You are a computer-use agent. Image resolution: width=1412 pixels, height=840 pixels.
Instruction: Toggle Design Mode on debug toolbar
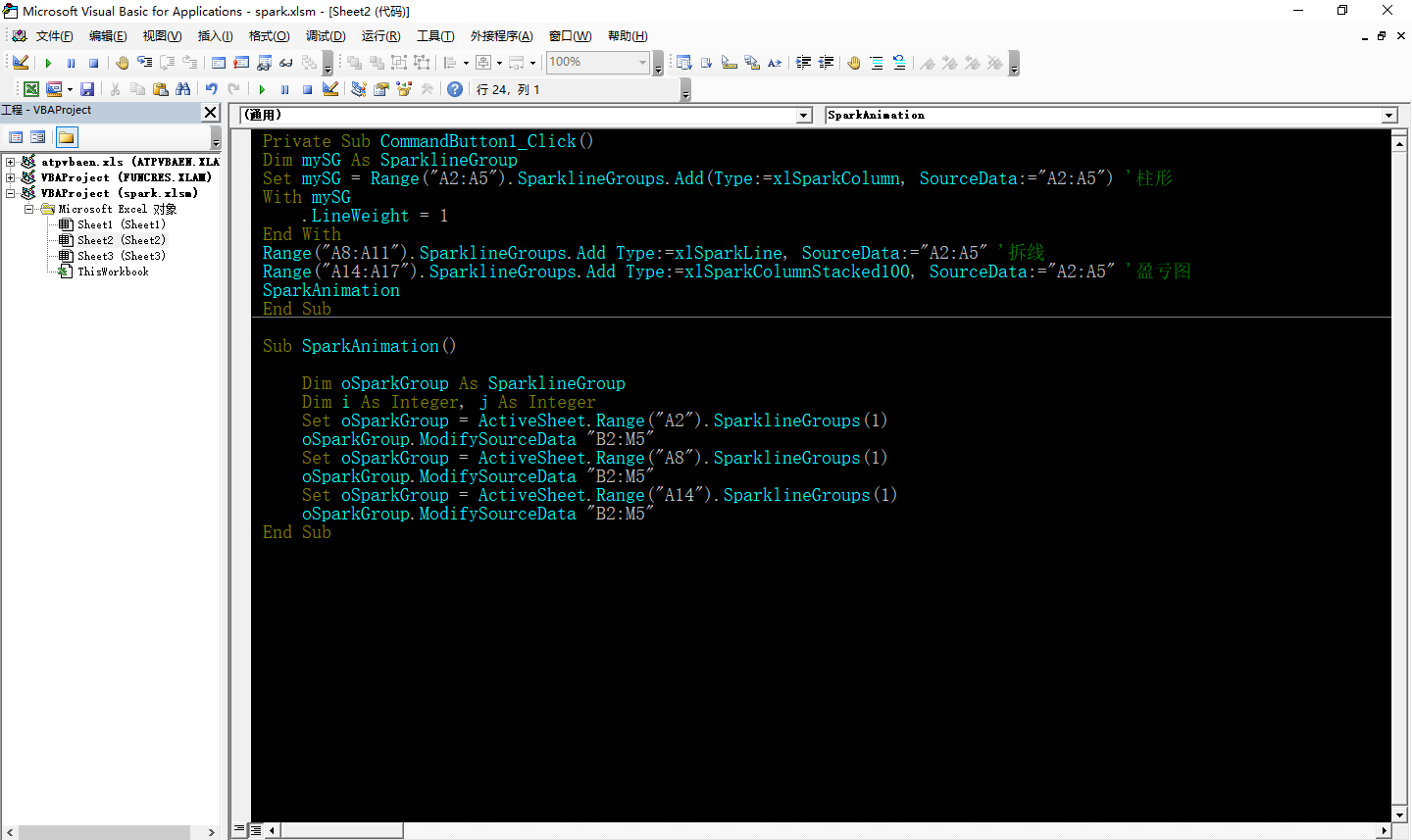tap(21, 62)
